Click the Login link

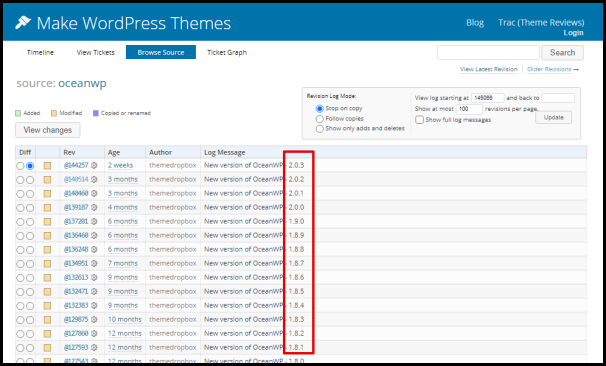pos(573,33)
